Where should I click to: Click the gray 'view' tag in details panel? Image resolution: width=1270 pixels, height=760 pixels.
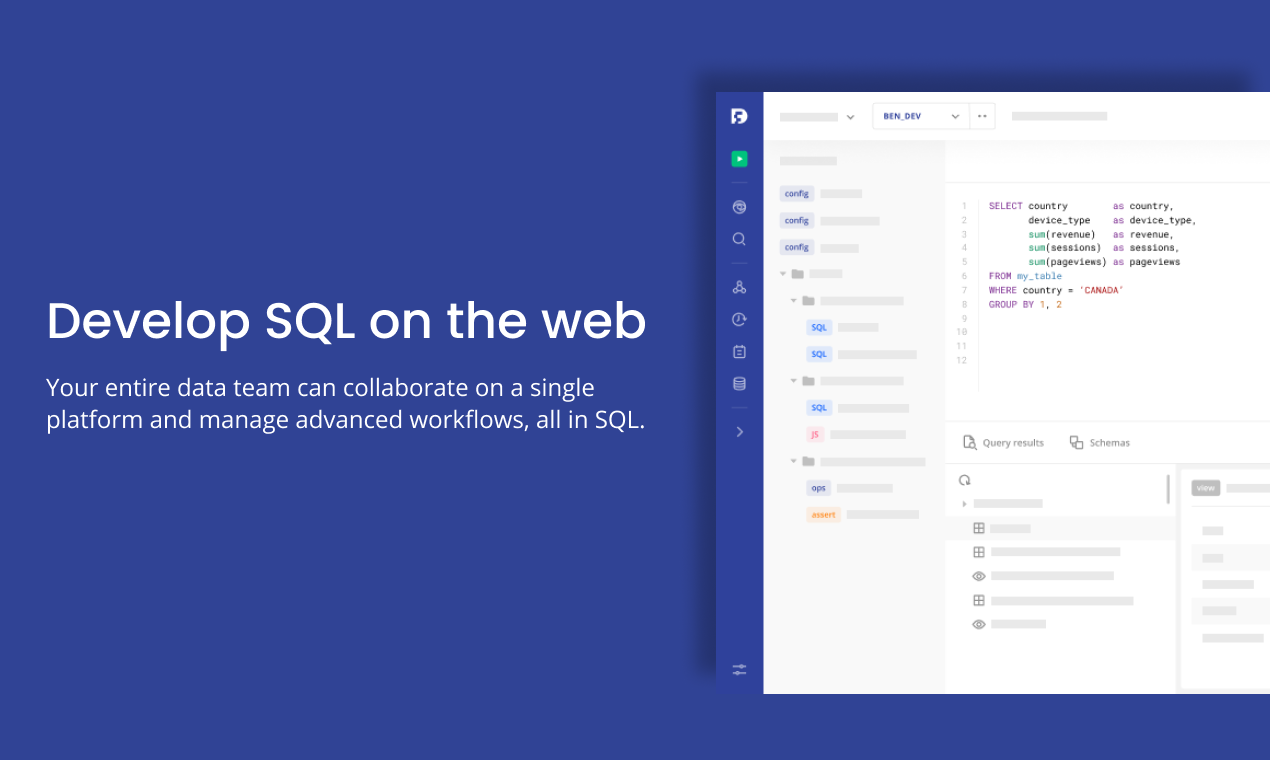1206,488
